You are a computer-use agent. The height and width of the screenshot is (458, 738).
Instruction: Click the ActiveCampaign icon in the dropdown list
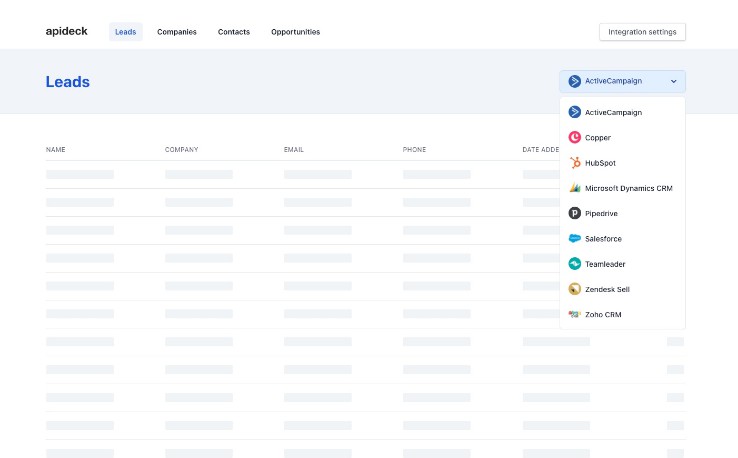tap(574, 112)
